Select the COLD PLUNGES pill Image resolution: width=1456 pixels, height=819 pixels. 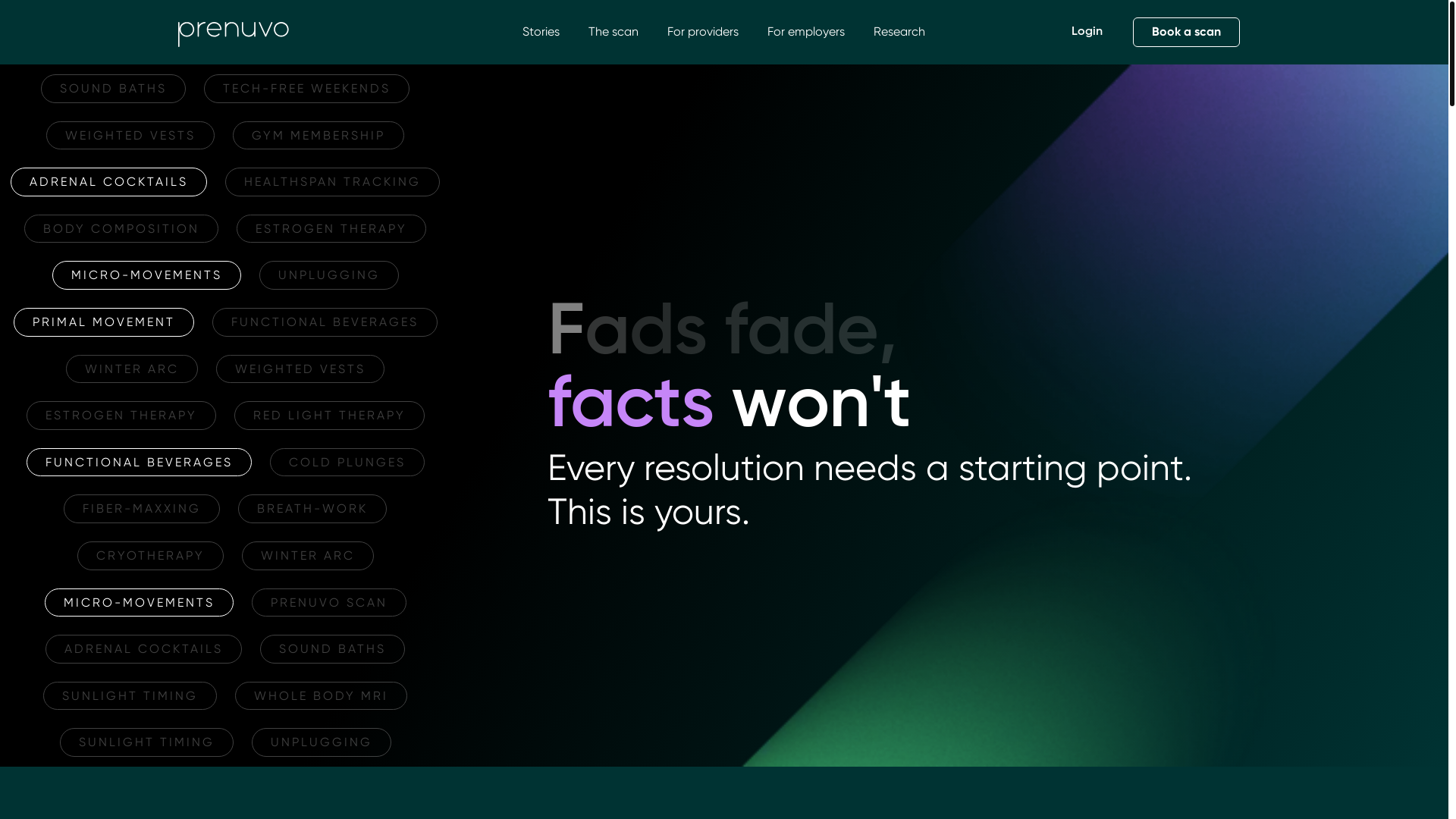pos(347,463)
